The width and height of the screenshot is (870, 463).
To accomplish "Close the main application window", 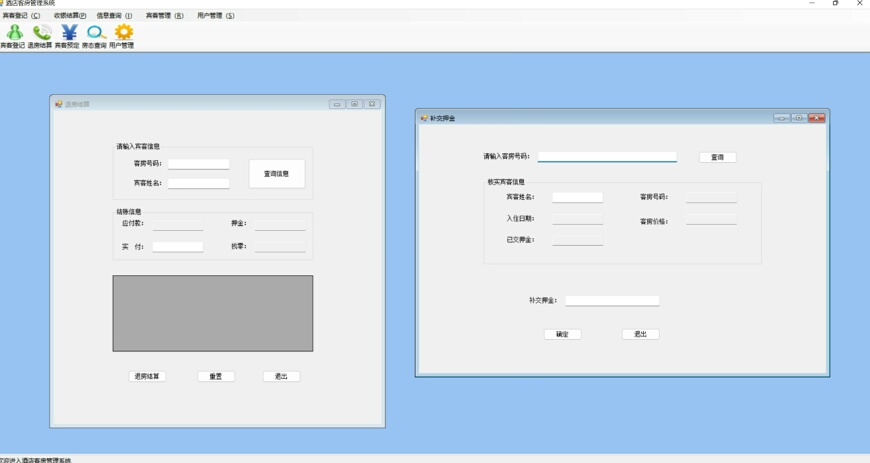I will (x=859, y=3).
